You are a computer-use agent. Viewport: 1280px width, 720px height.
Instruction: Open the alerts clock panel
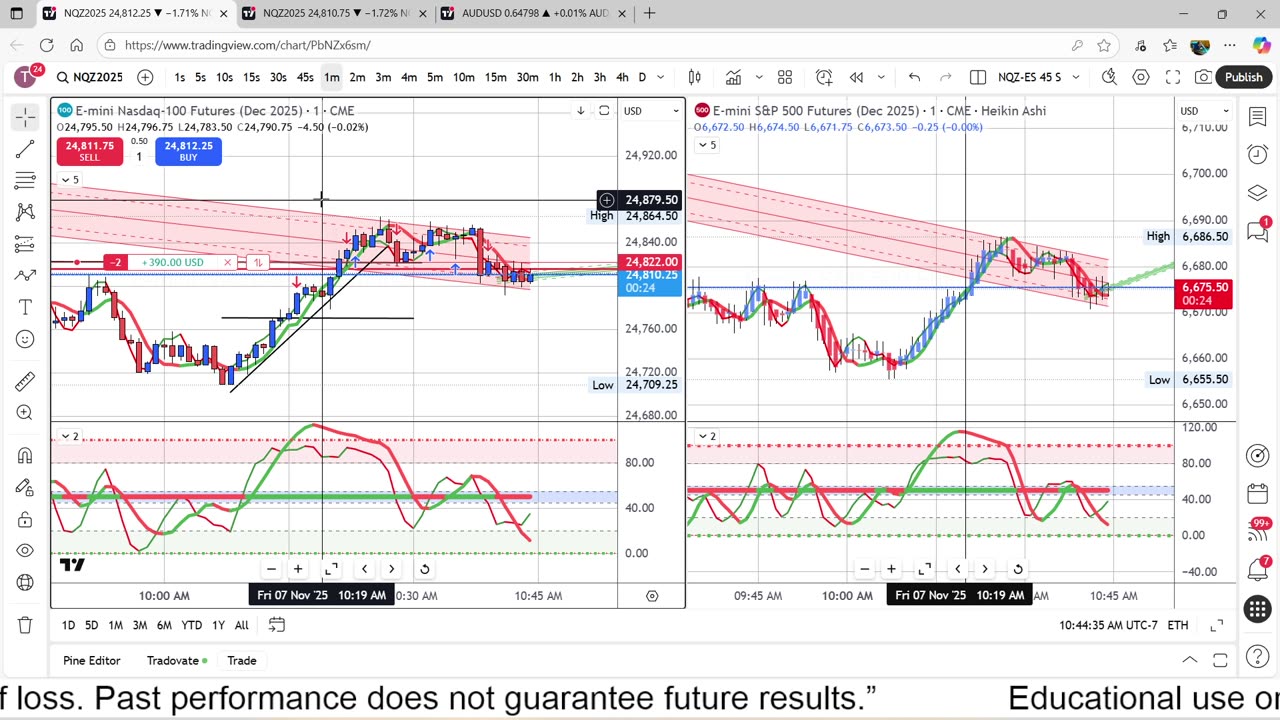[1257, 154]
